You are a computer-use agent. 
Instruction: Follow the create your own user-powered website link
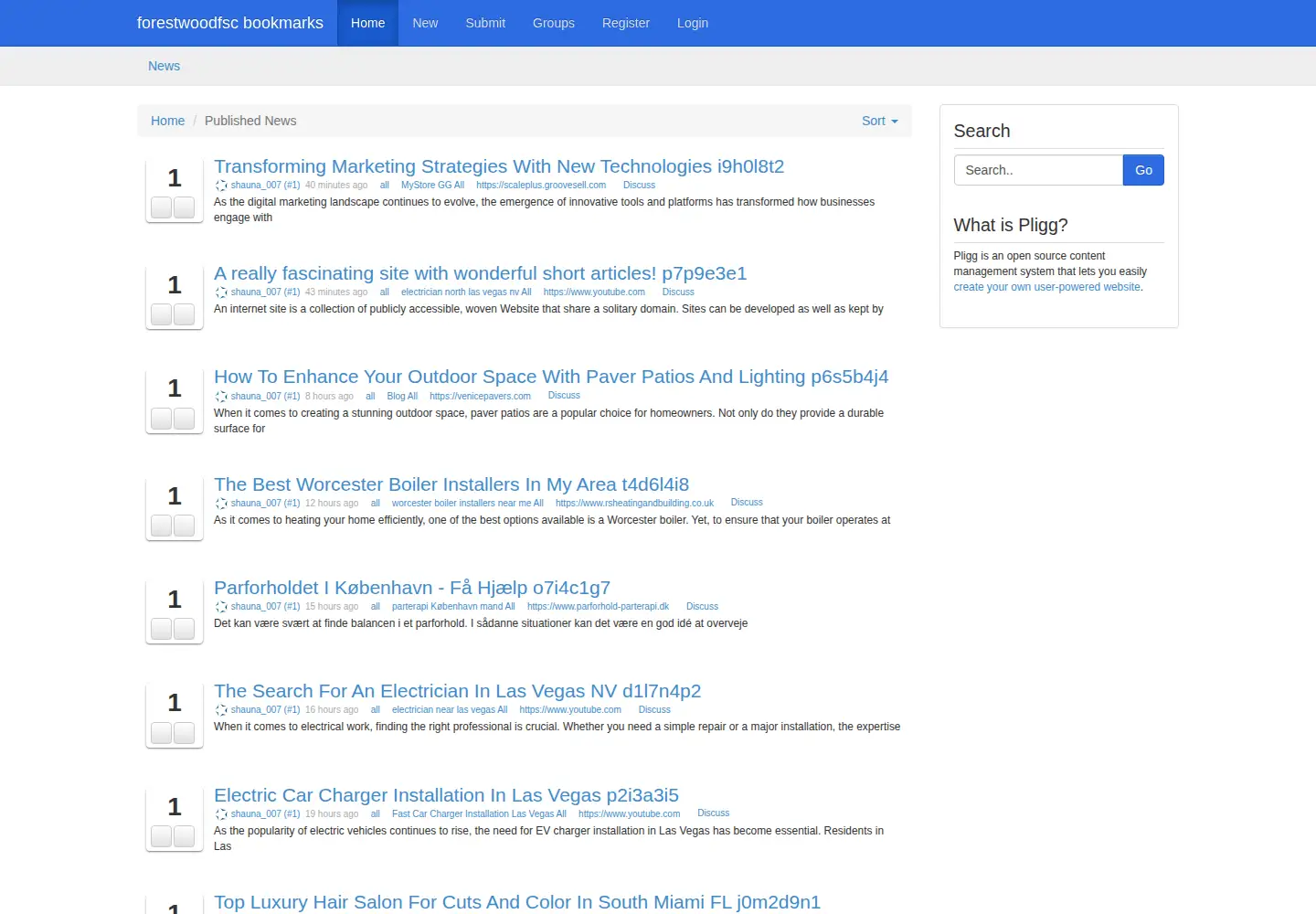(x=1046, y=287)
